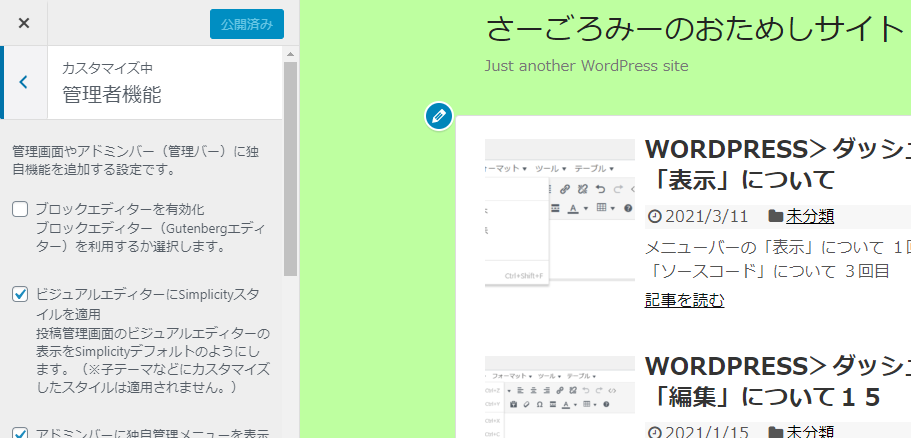Click the first post's editor screenshot thumbnail
The height and width of the screenshot is (438, 911).
(x=559, y=213)
